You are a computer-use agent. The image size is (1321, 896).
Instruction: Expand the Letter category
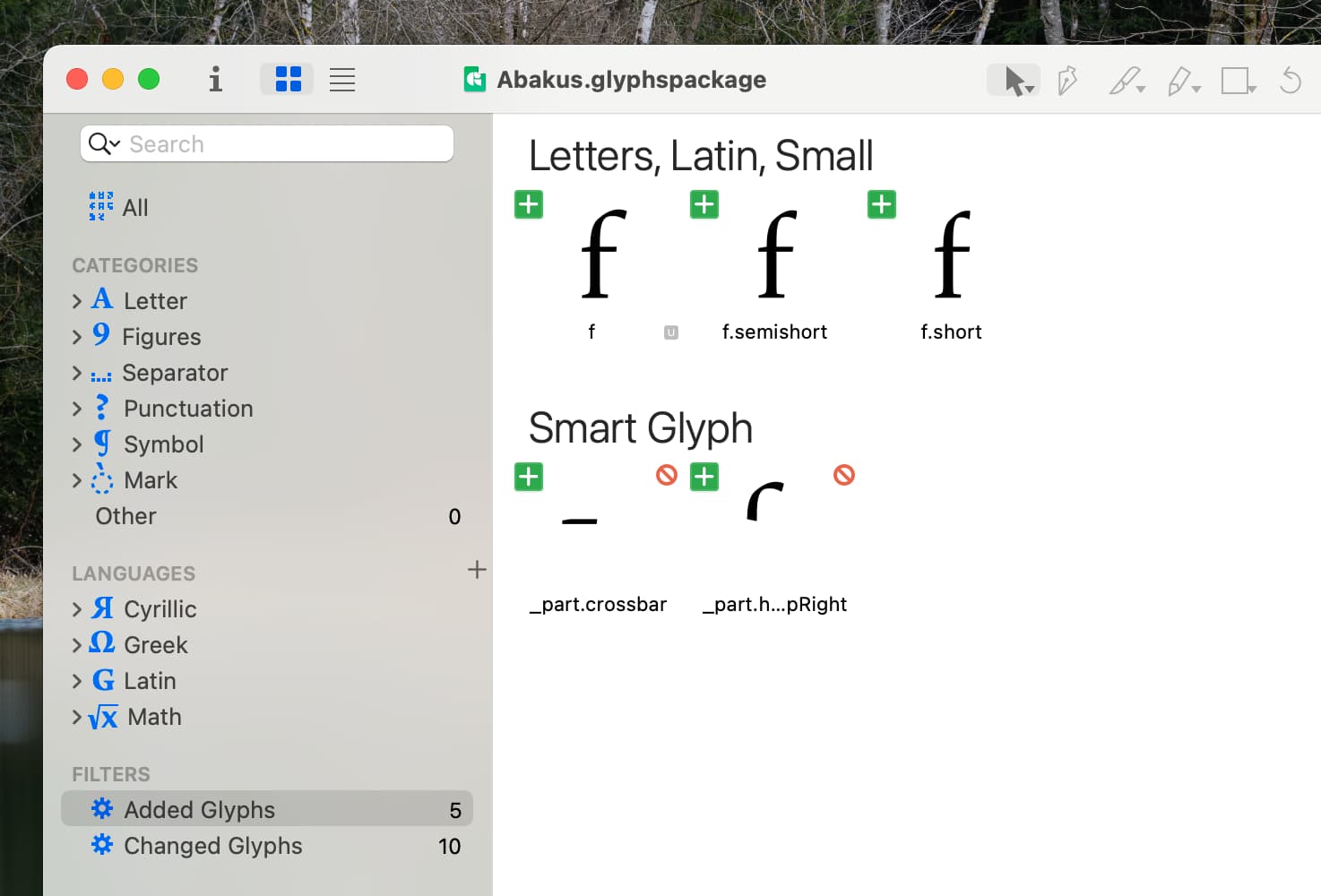[x=77, y=301]
